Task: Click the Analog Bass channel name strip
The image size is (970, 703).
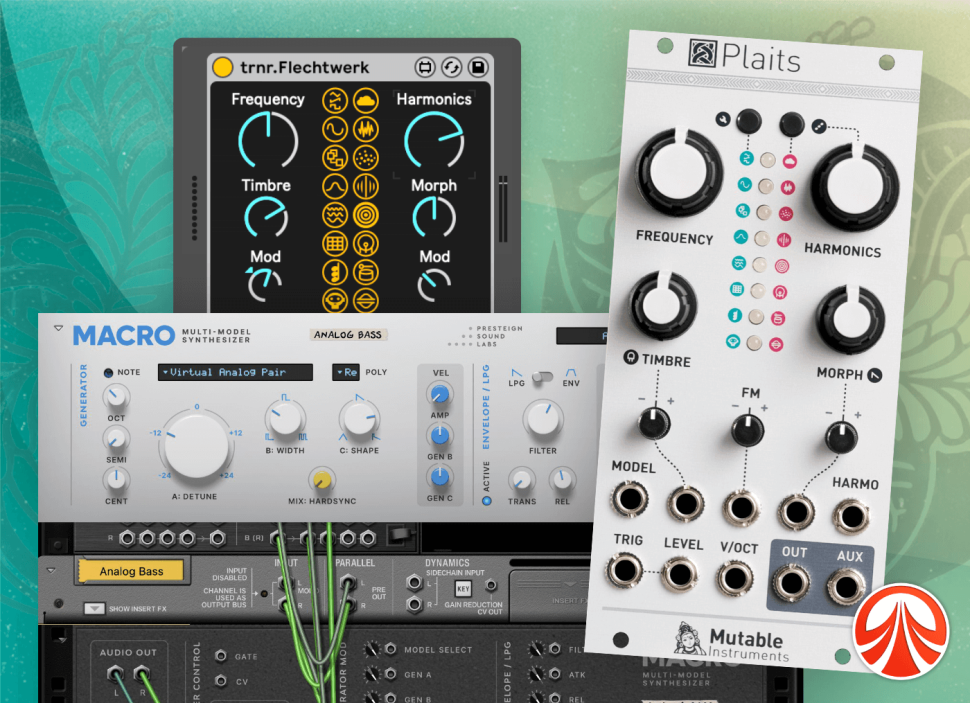Action: (x=131, y=571)
